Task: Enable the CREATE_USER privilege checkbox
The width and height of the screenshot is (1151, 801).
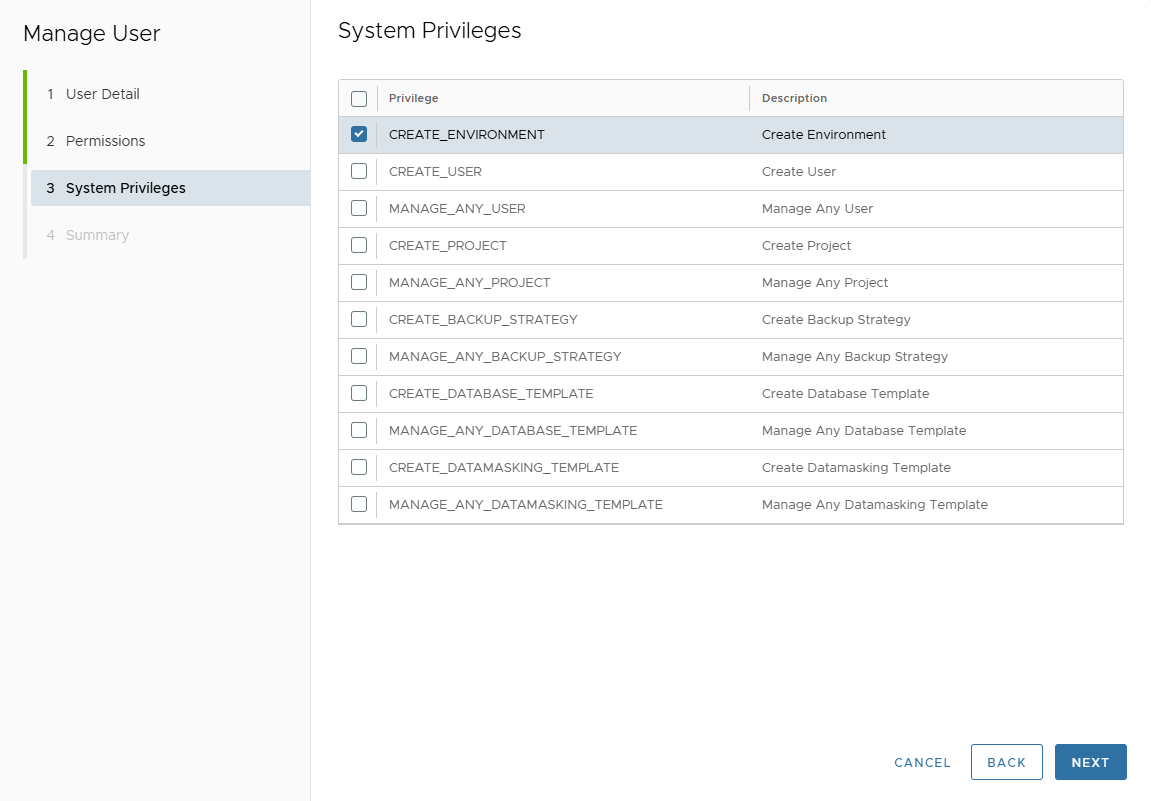Action: (359, 171)
